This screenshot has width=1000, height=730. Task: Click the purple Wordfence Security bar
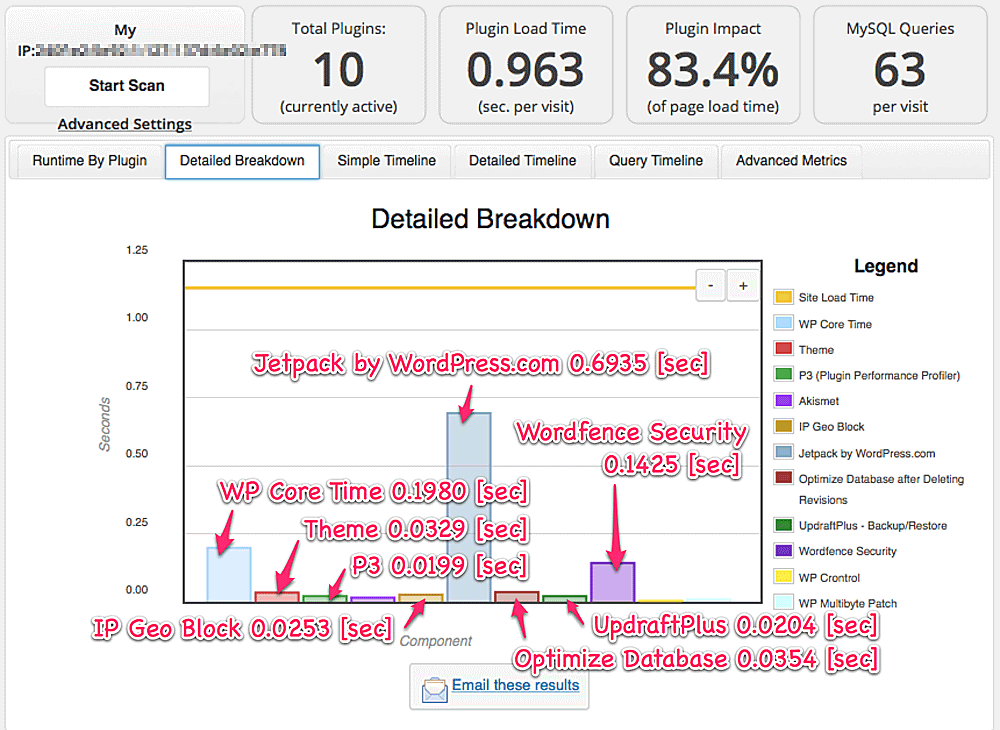(613, 582)
